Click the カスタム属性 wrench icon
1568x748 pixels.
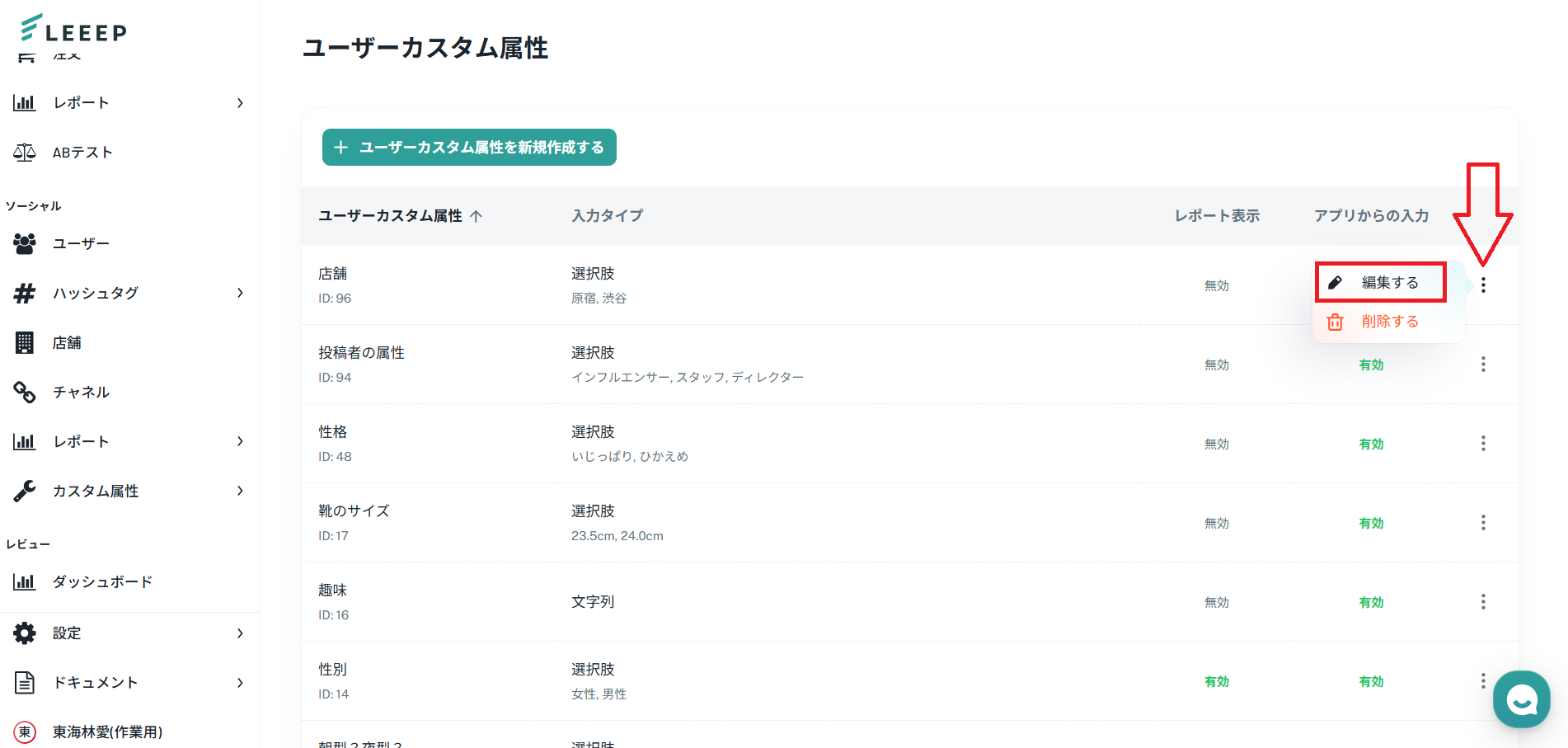(25, 491)
